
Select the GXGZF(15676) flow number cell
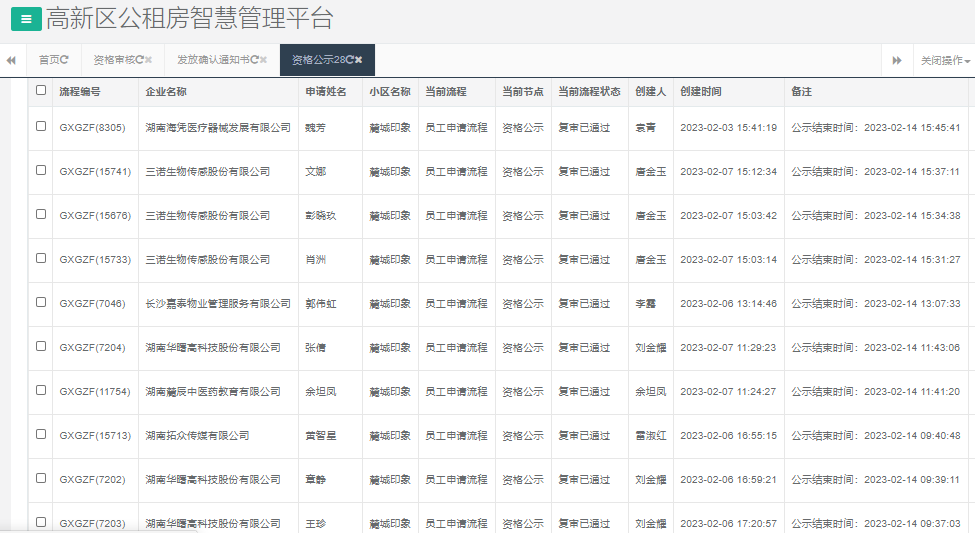click(95, 216)
